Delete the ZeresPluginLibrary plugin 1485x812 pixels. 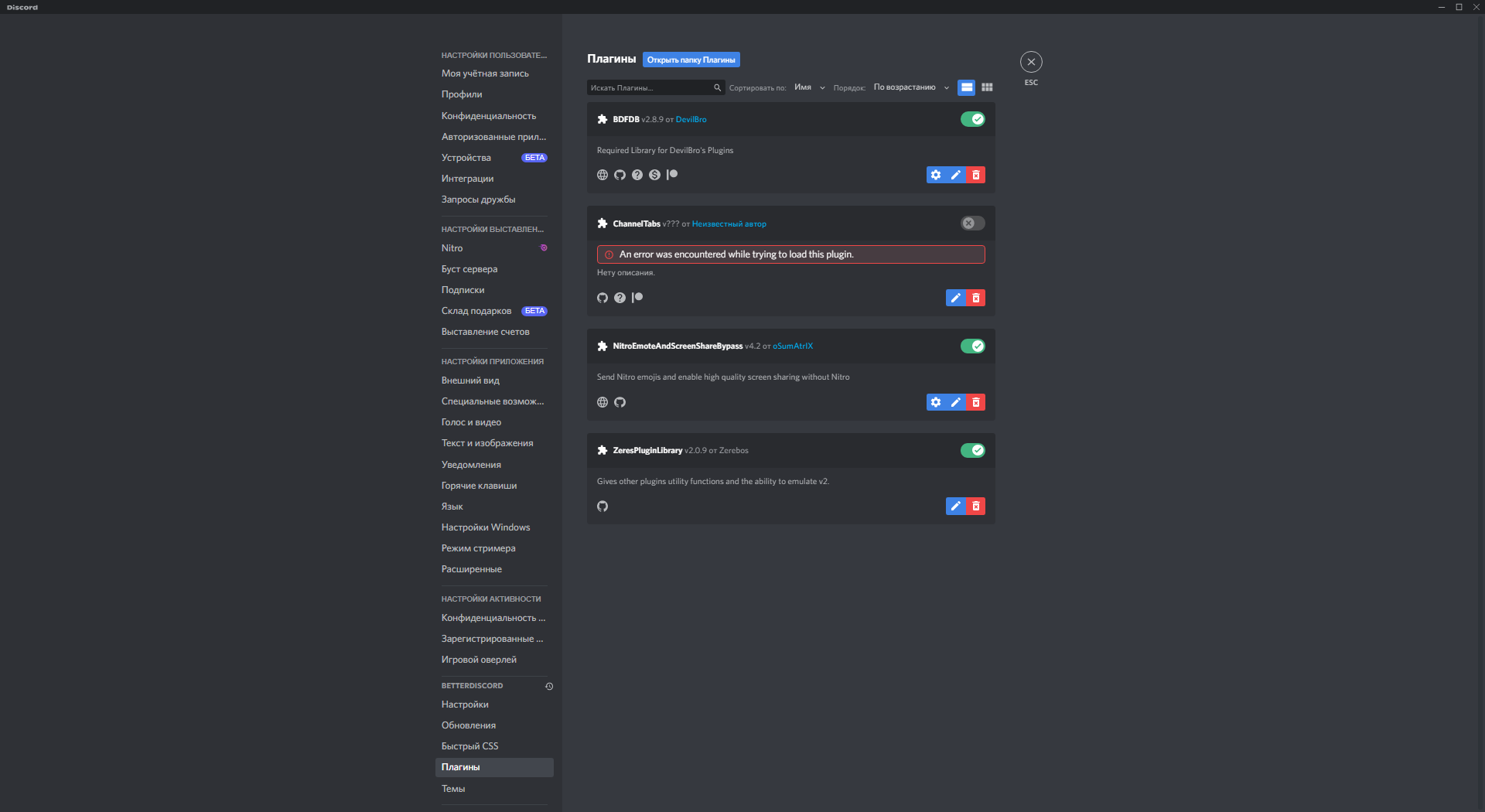(x=976, y=506)
